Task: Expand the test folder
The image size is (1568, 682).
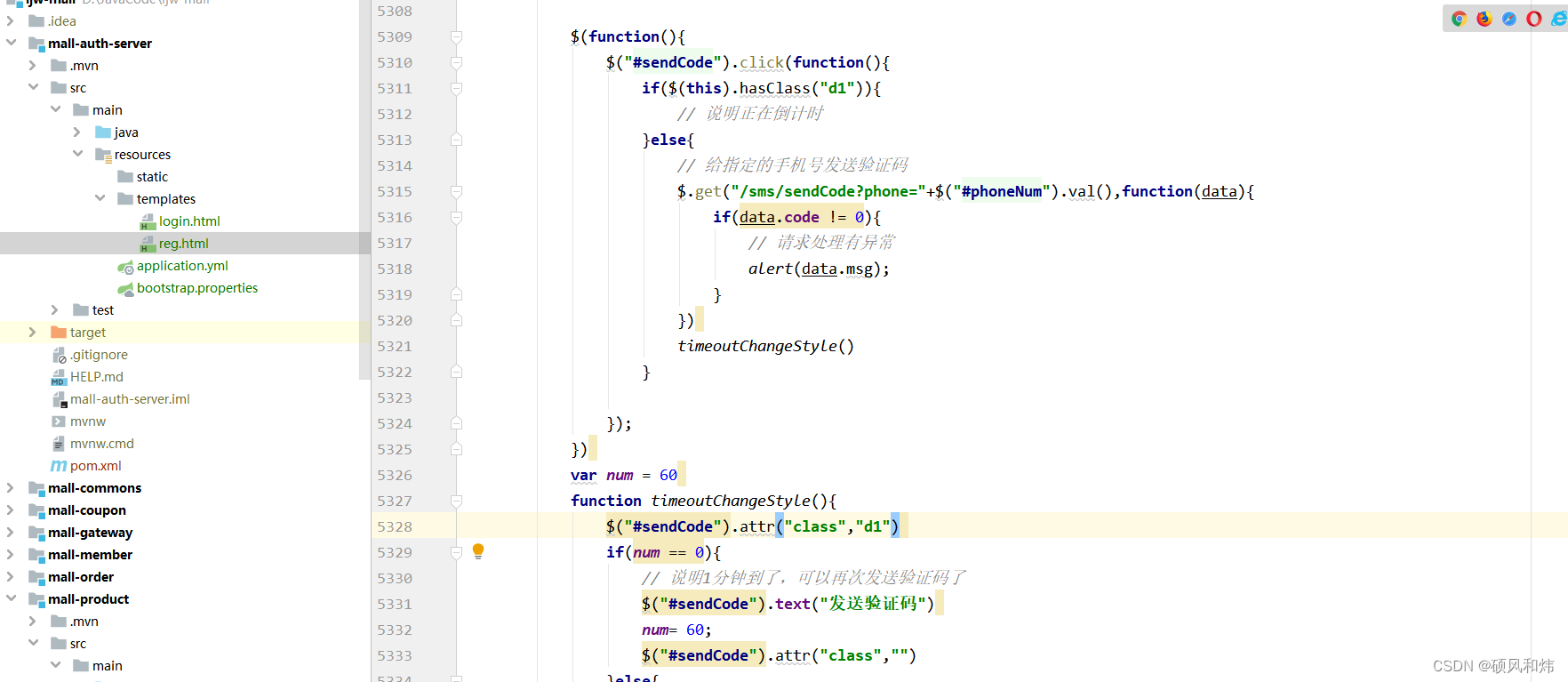Action: tap(55, 309)
